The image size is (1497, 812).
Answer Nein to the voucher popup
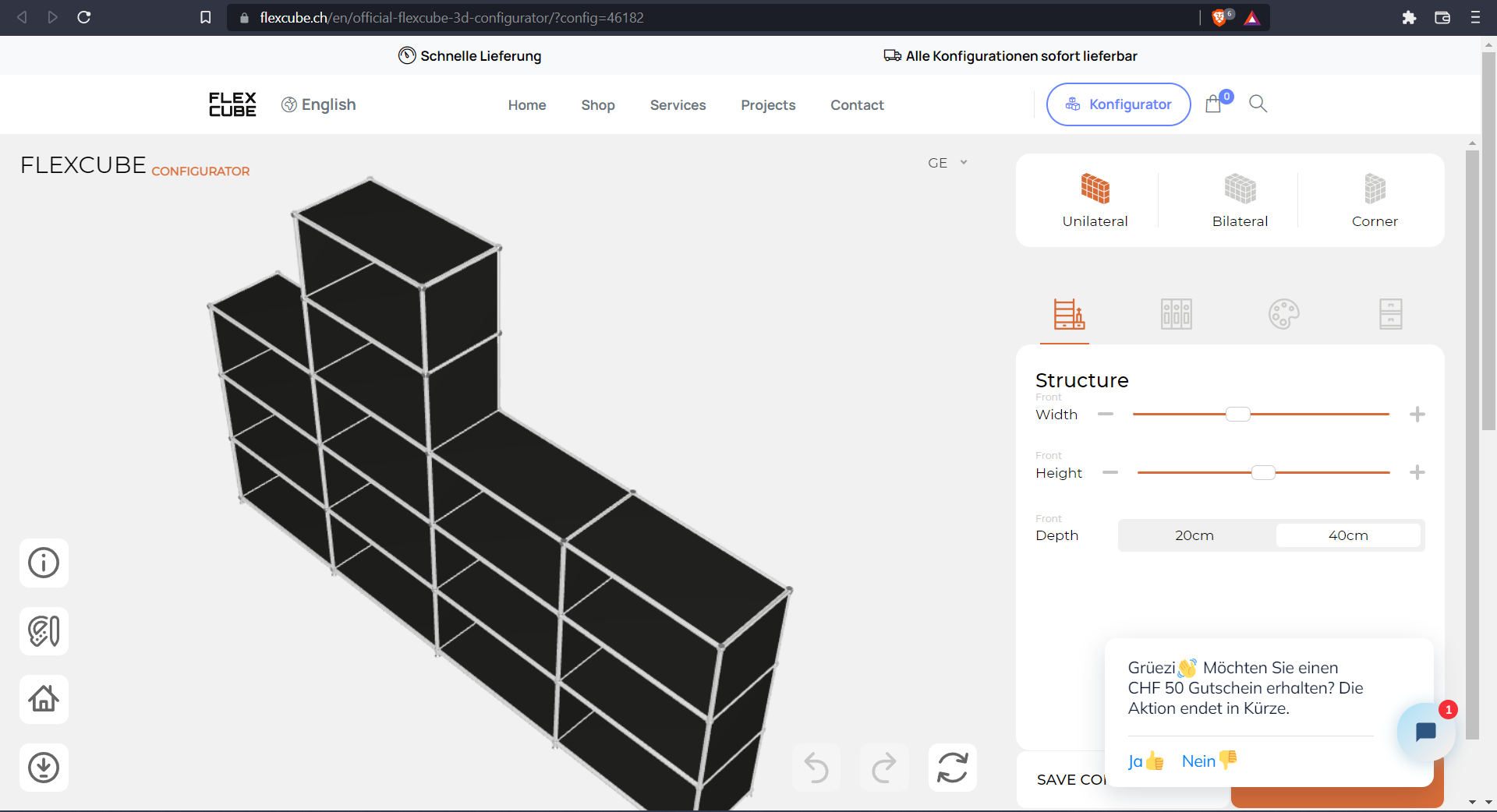[x=1209, y=761]
